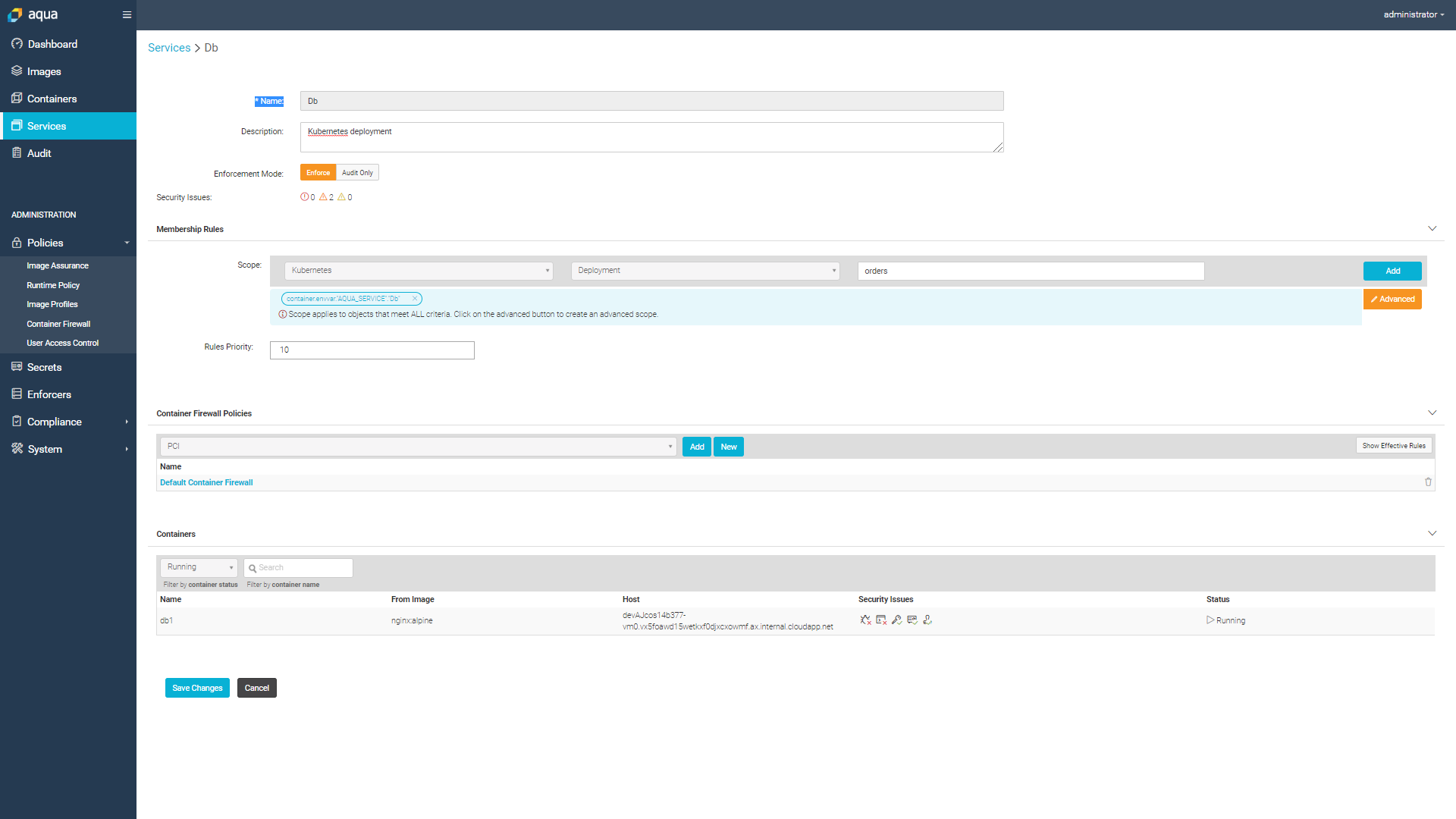The height and width of the screenshot is (819, 1456).
Task: Open the PCI firewall policy dropdown
Action: 418,447
